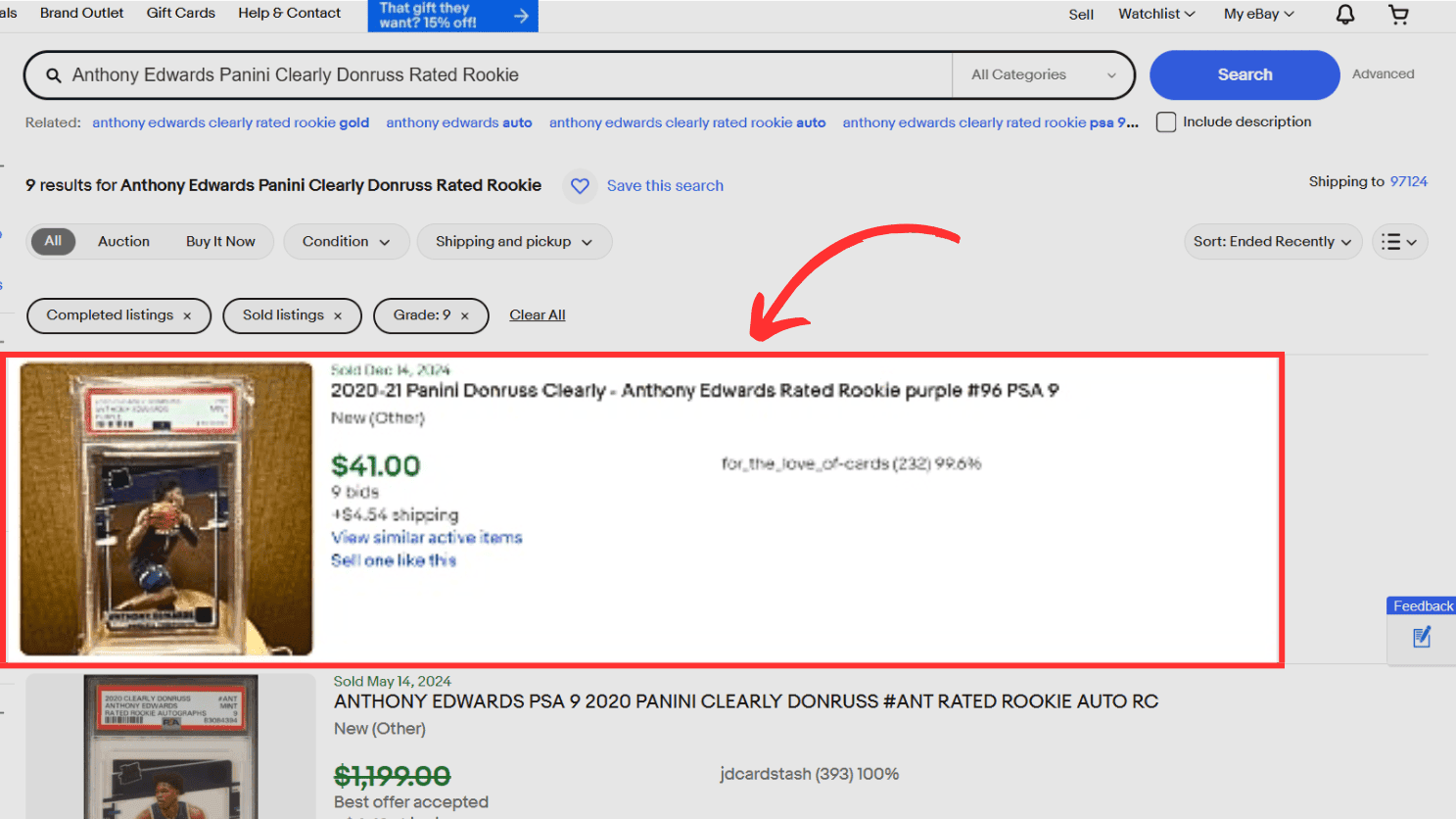Click related search ending in 'psa 9'
The height and width of the screenshot is (819, 1456).
990,123
